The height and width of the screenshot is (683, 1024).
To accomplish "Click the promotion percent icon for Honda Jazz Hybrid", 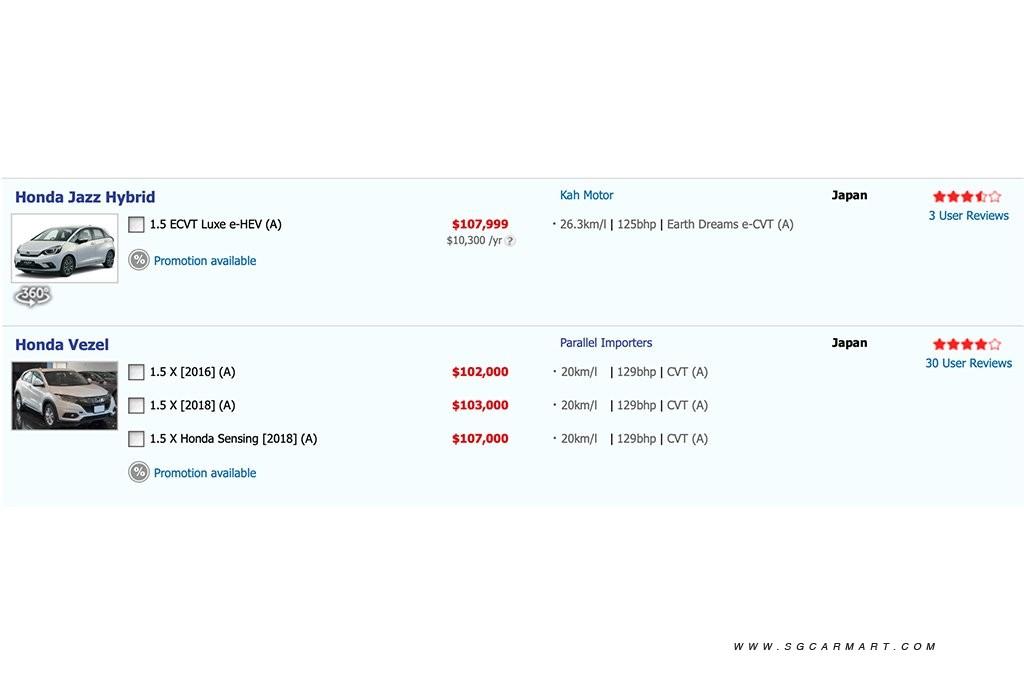I will [138, 260].
